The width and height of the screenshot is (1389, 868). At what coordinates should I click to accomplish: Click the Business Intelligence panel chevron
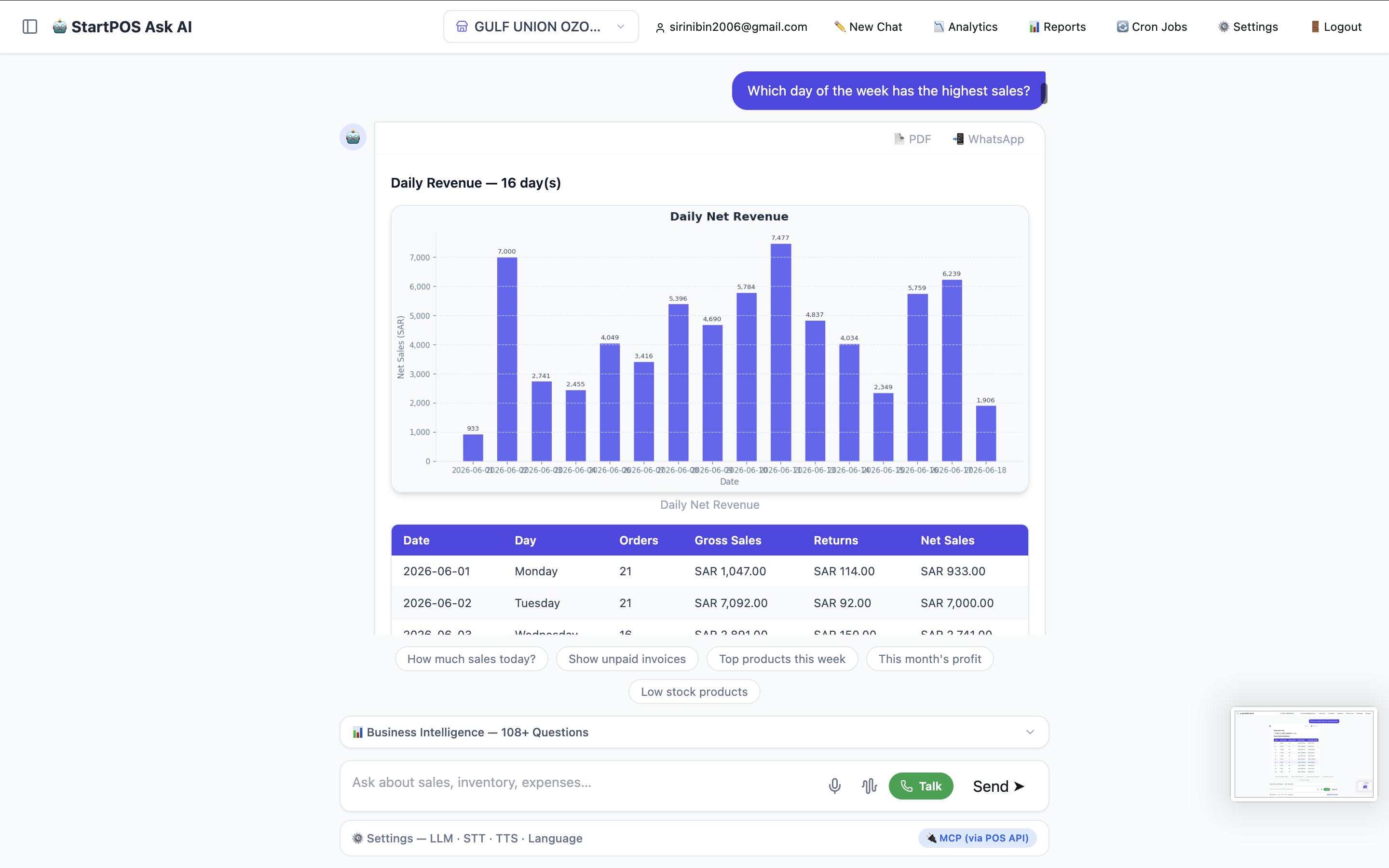1030,732
